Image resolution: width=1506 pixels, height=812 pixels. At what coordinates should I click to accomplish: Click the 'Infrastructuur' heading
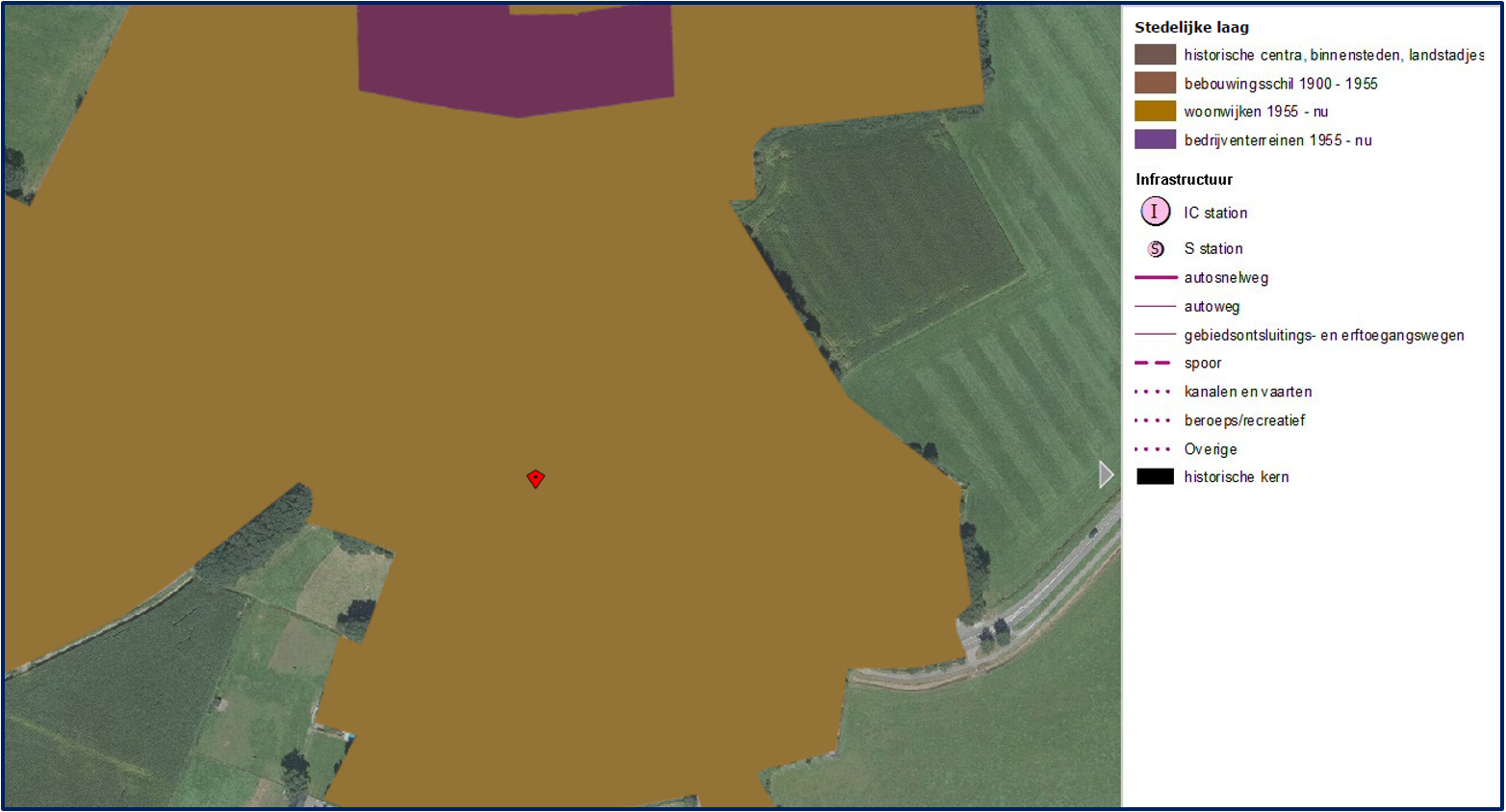click(1184, 179)
